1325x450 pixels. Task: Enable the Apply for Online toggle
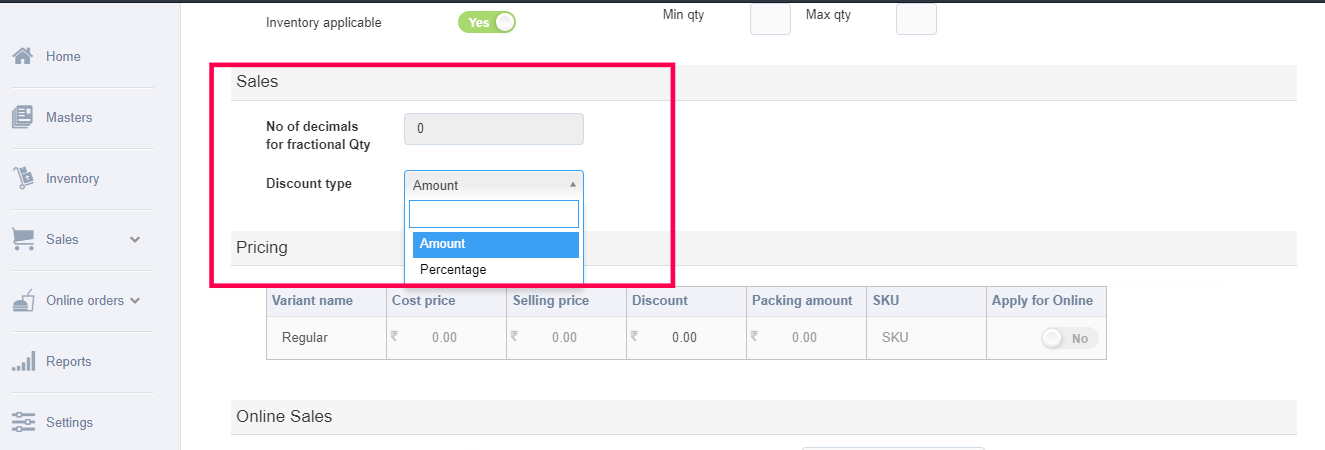(x=1070, y=338)
